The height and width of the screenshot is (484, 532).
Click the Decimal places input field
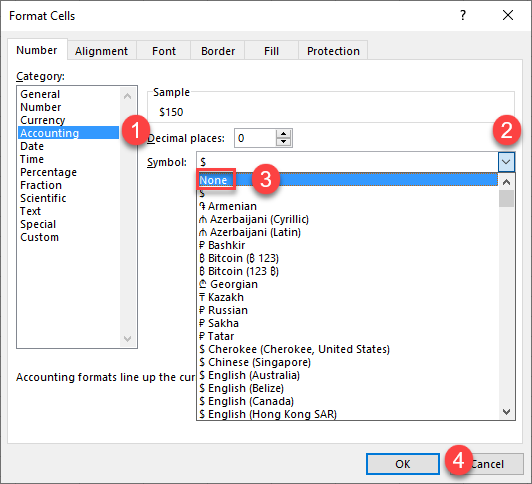[255, 138]
